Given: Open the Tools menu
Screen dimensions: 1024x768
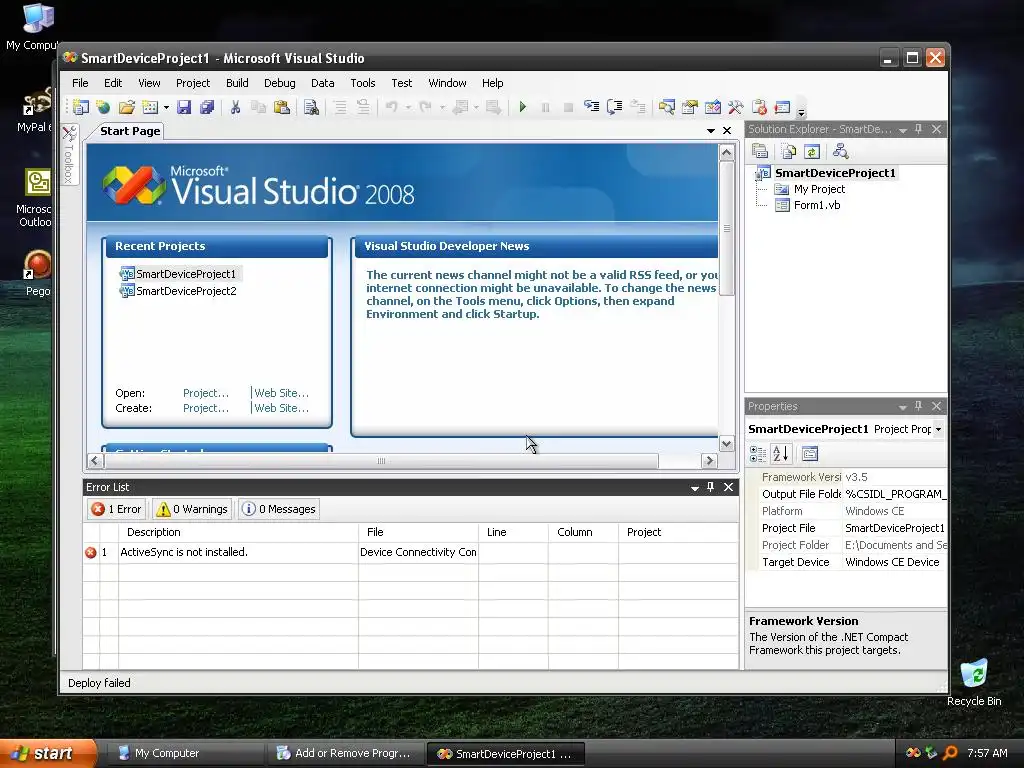Looking at the screenshot, I should click(x=362, y=83).
